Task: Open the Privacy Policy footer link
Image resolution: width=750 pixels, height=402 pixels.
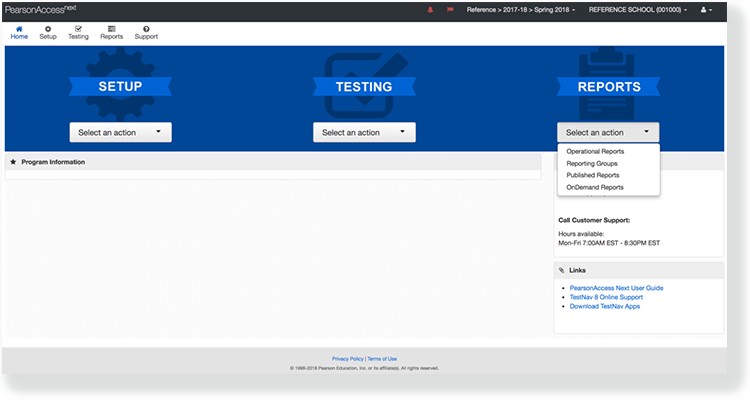Action: 347,358
